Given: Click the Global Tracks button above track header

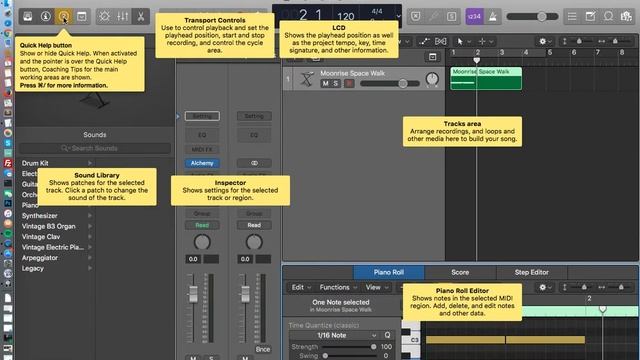Looking at the screenshot, I should pyautogui.click(x=432, y=57).
